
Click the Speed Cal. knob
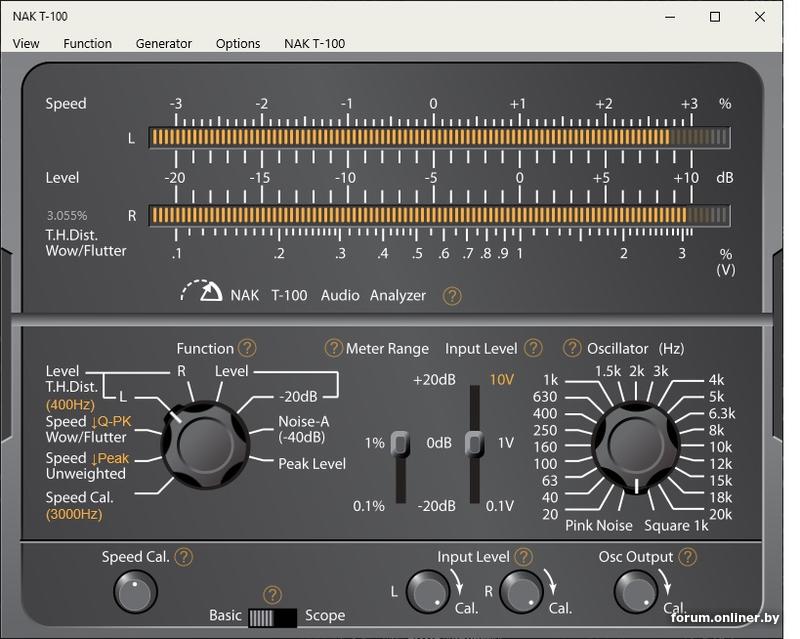tap(135, 592)
